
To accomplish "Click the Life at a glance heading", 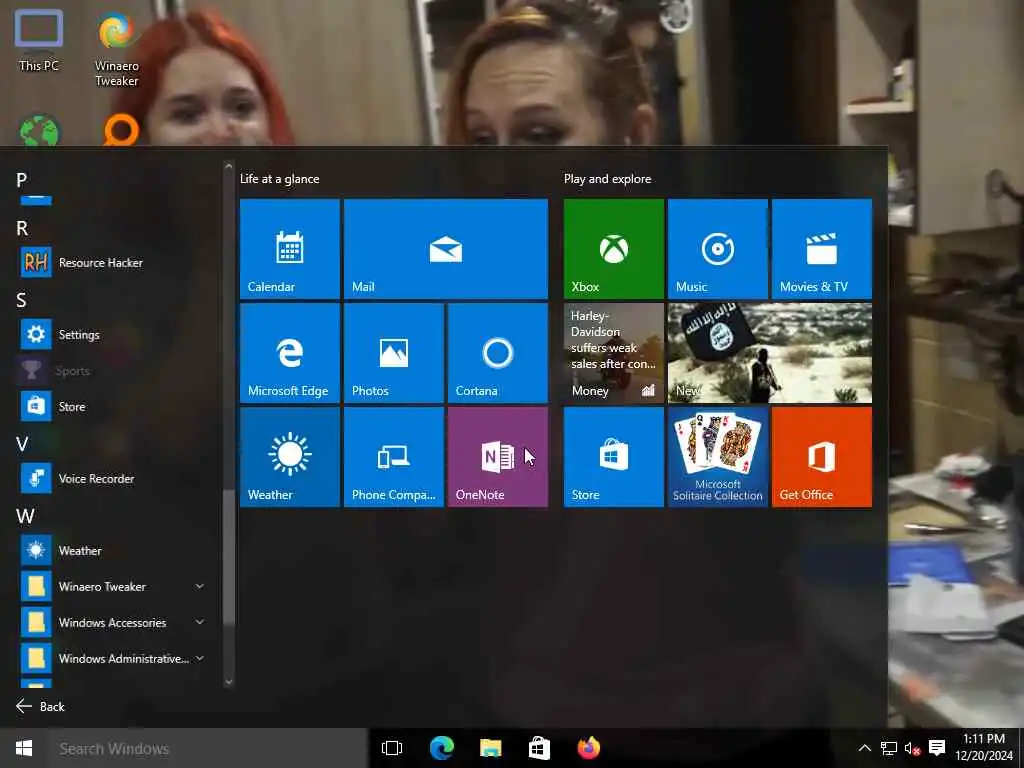I will [x=280, y=179].
